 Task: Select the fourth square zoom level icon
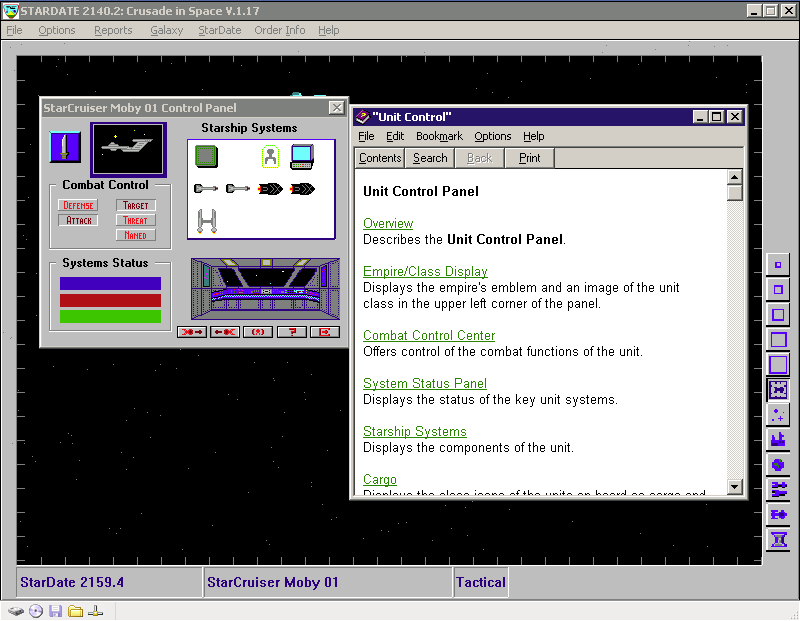click(x=778, y=340)
